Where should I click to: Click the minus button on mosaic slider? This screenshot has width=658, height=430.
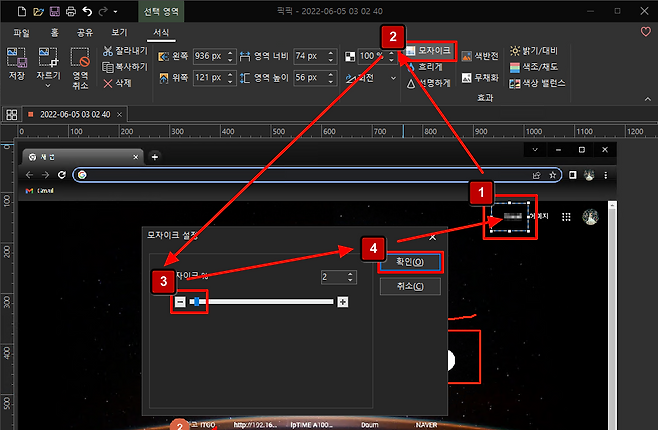coord(180,301)
